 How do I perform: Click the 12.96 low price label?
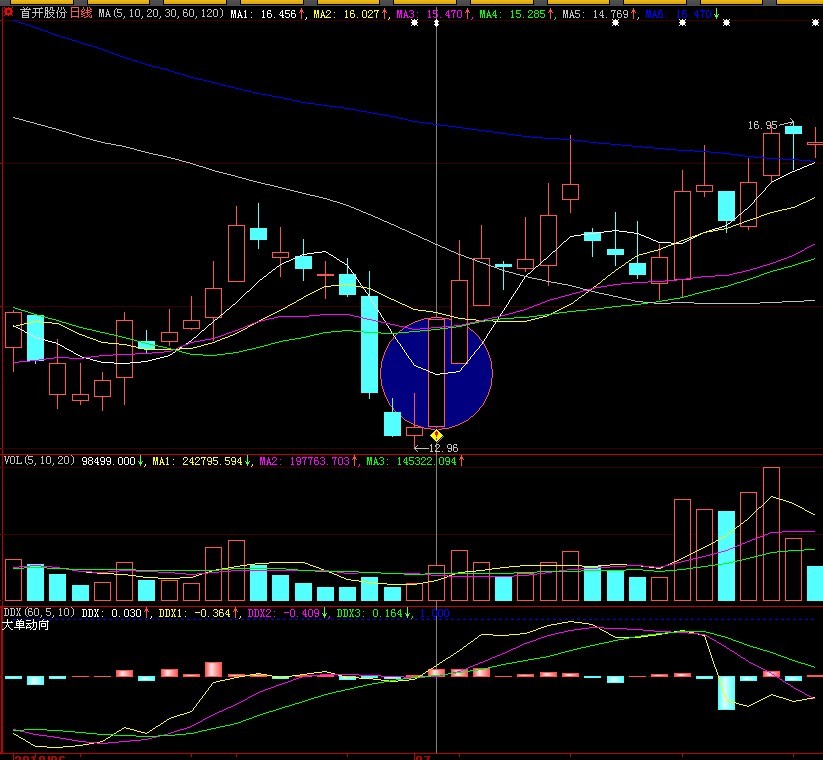tap(443, 448)
